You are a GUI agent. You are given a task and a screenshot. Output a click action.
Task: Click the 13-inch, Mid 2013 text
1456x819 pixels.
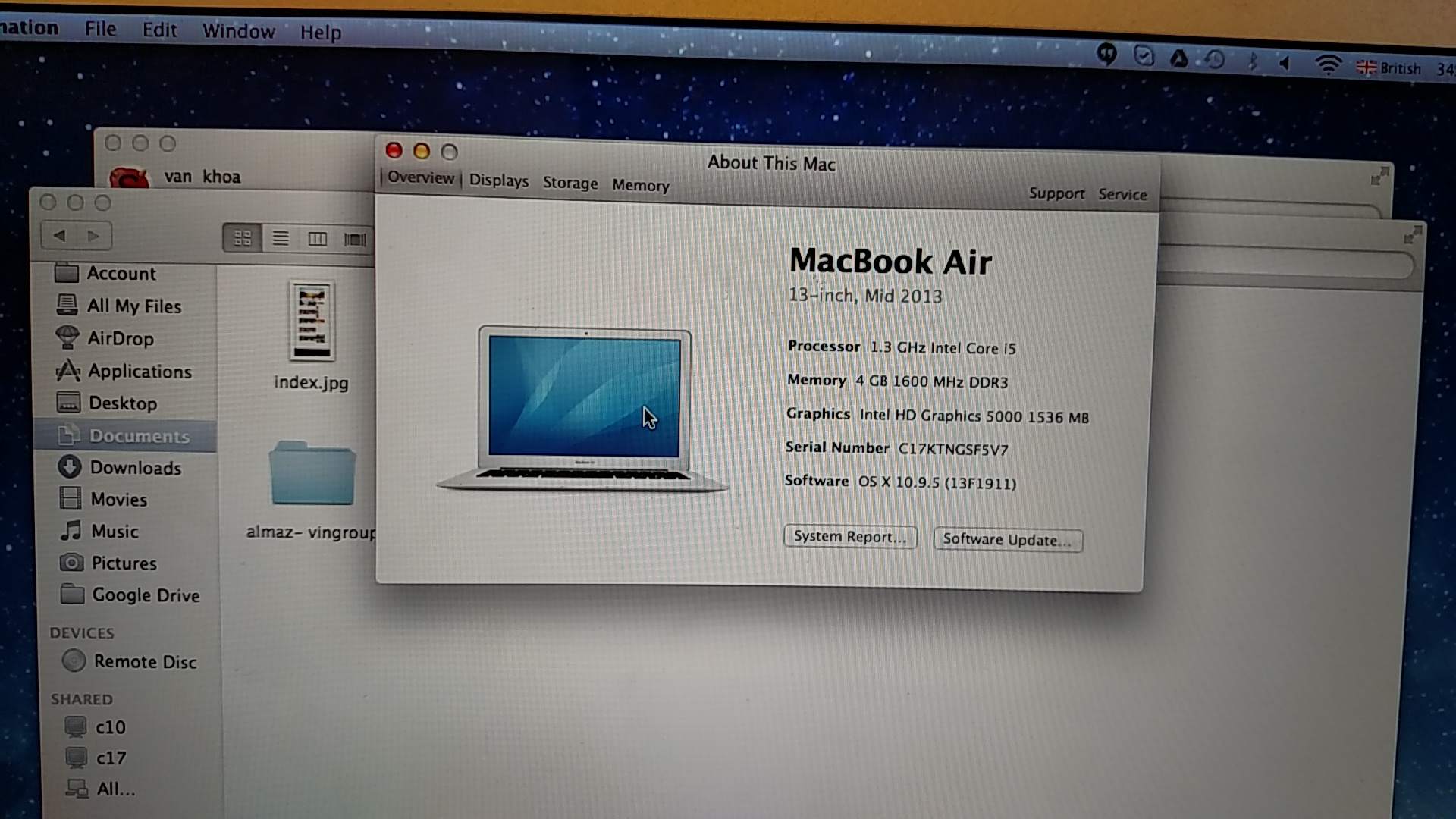click(x=865, y=296)
